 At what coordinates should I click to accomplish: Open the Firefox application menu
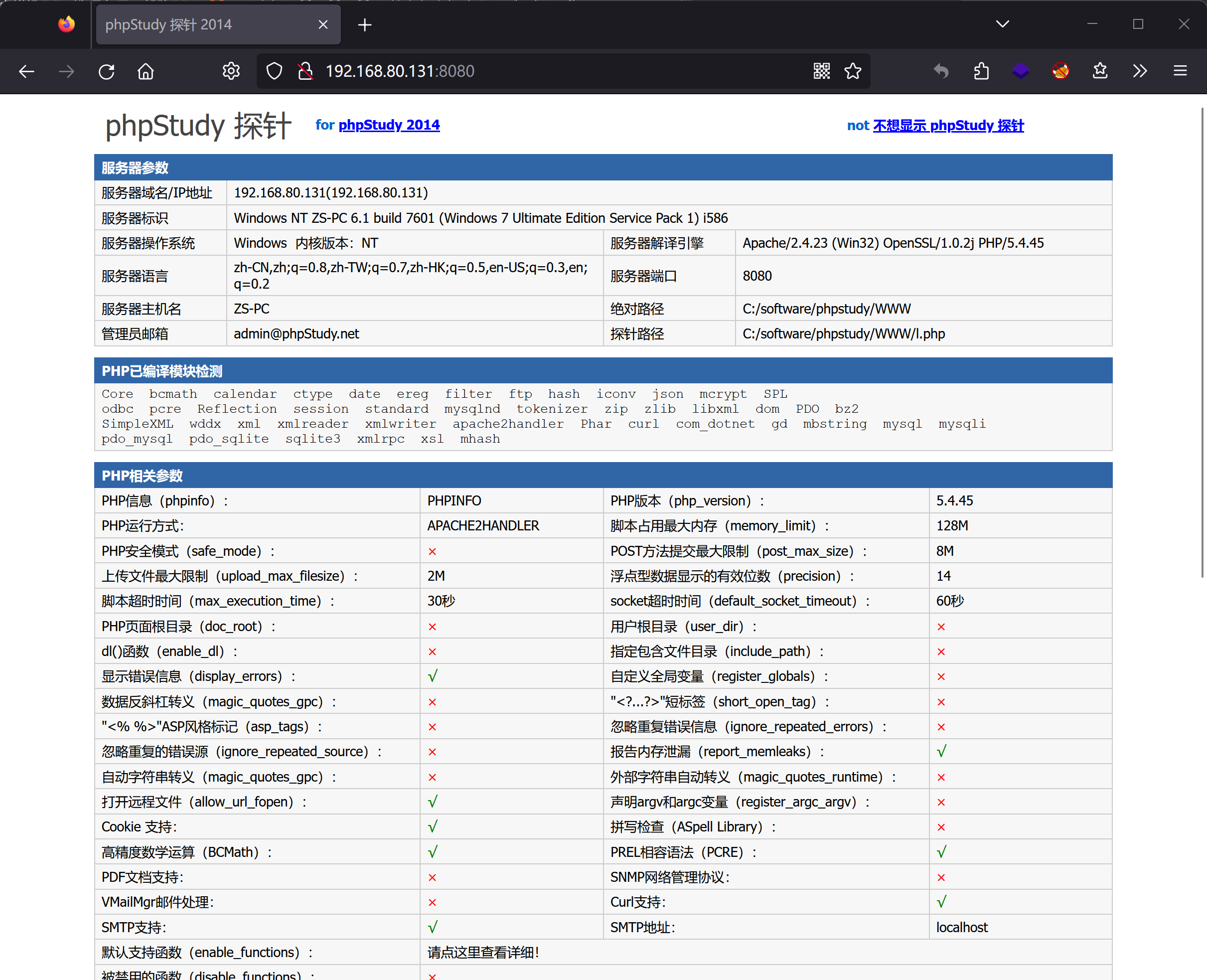pos(1180,71)
